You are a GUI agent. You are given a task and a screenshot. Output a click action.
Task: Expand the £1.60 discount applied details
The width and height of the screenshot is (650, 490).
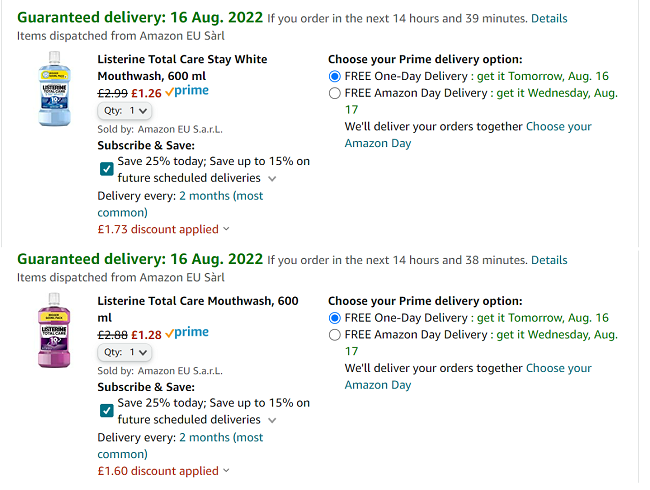163,471
